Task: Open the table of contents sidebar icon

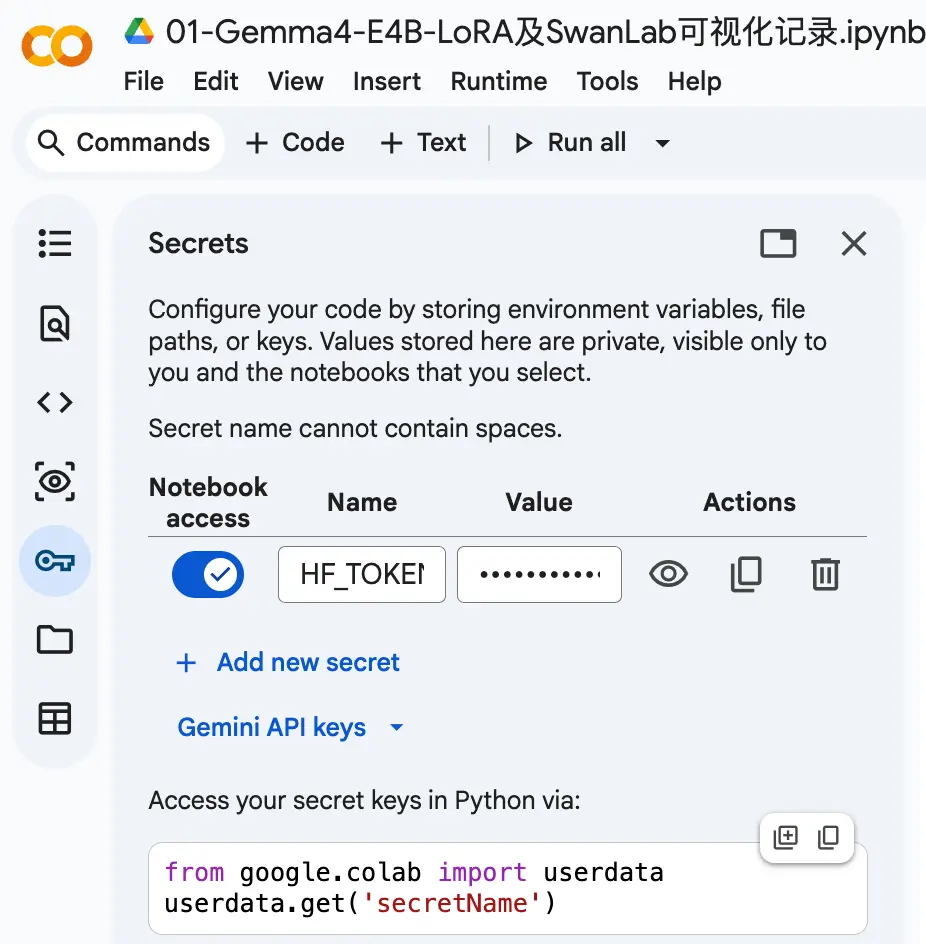Action: coord(55,244)
